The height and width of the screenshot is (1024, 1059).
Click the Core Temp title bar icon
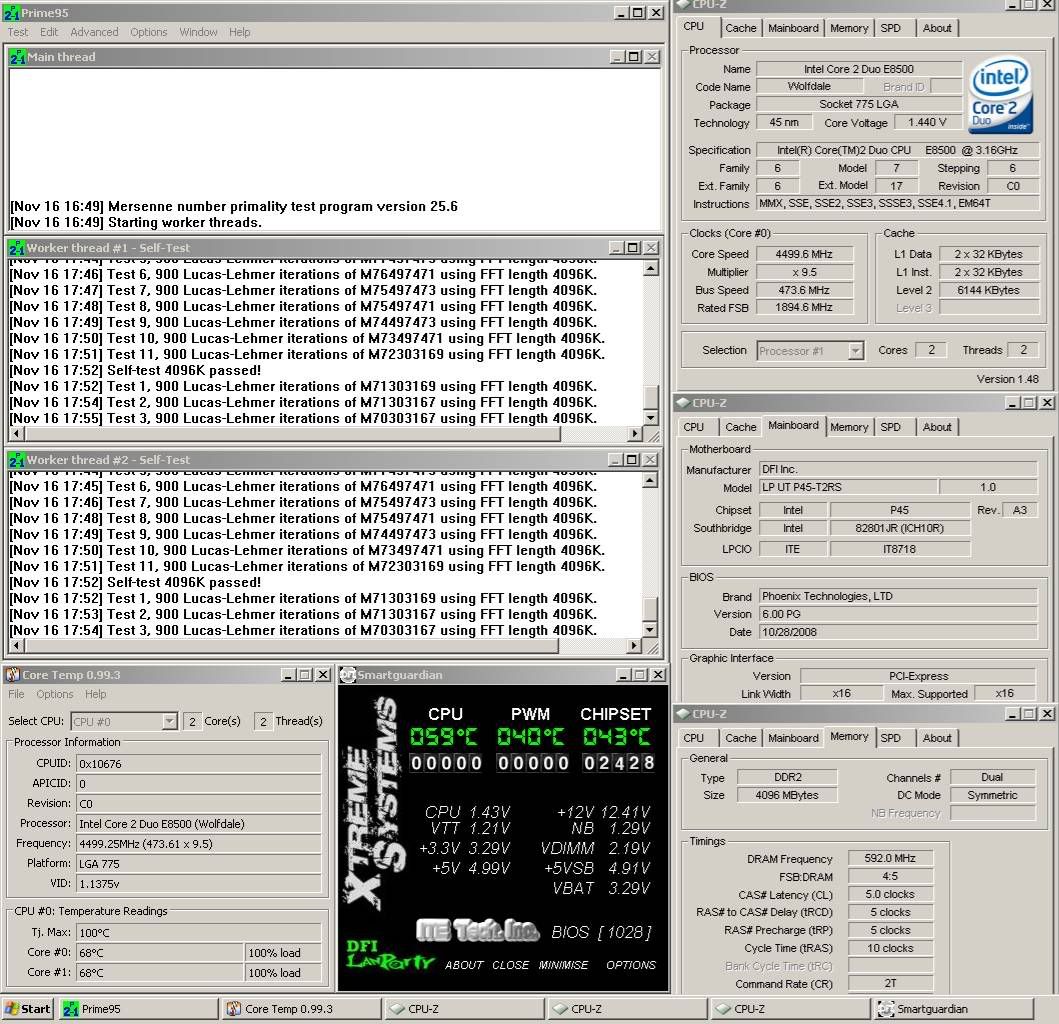[x=12, y=675]
